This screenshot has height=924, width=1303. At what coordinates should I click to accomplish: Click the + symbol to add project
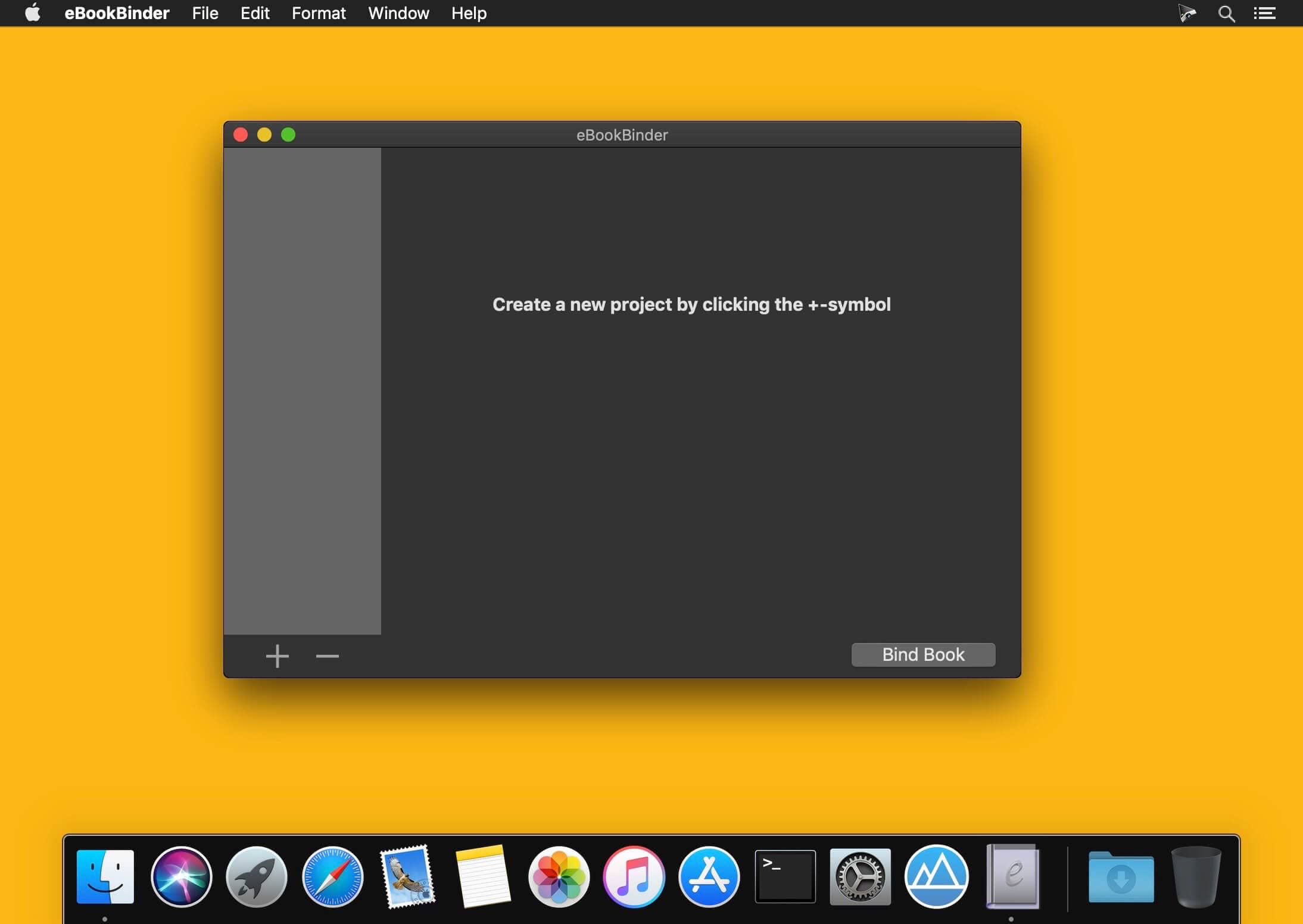coord(277,655)
